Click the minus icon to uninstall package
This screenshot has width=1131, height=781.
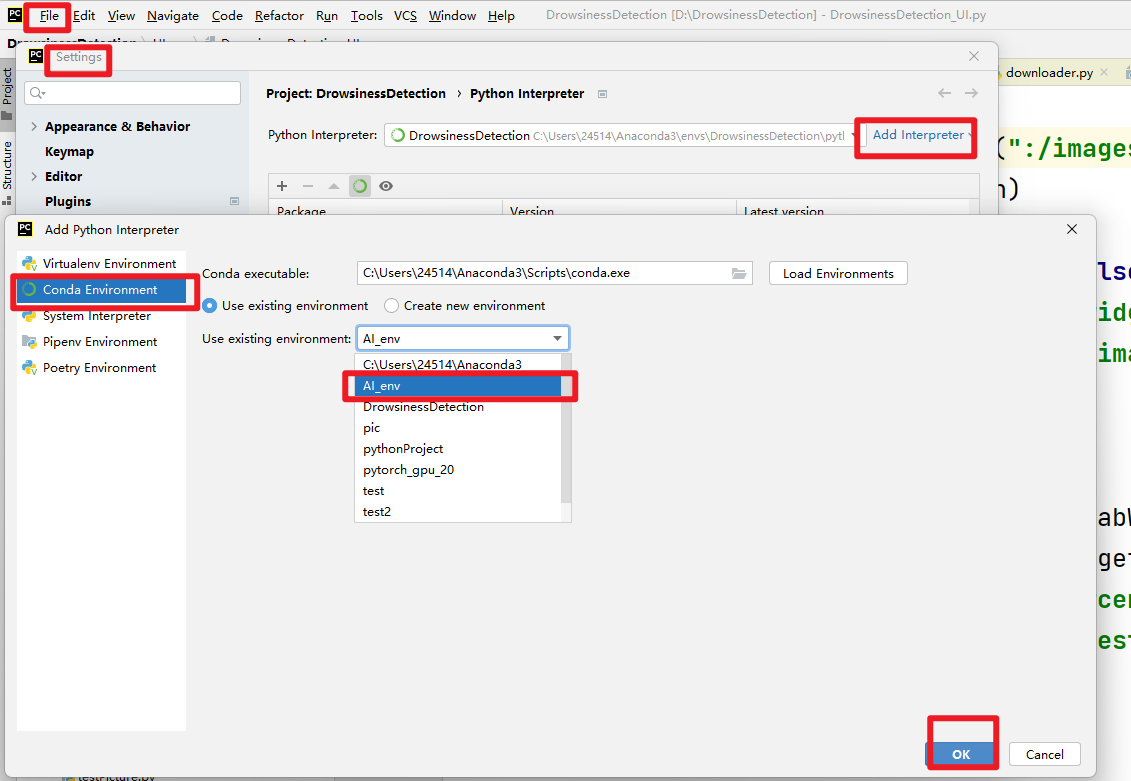pos(308,186)
